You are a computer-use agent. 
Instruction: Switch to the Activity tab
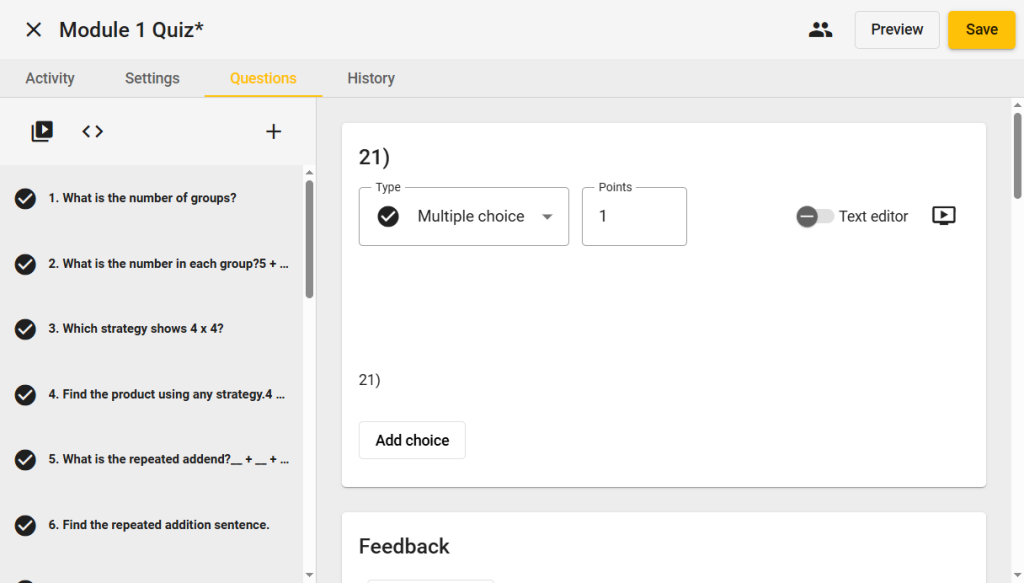(50, 78)
